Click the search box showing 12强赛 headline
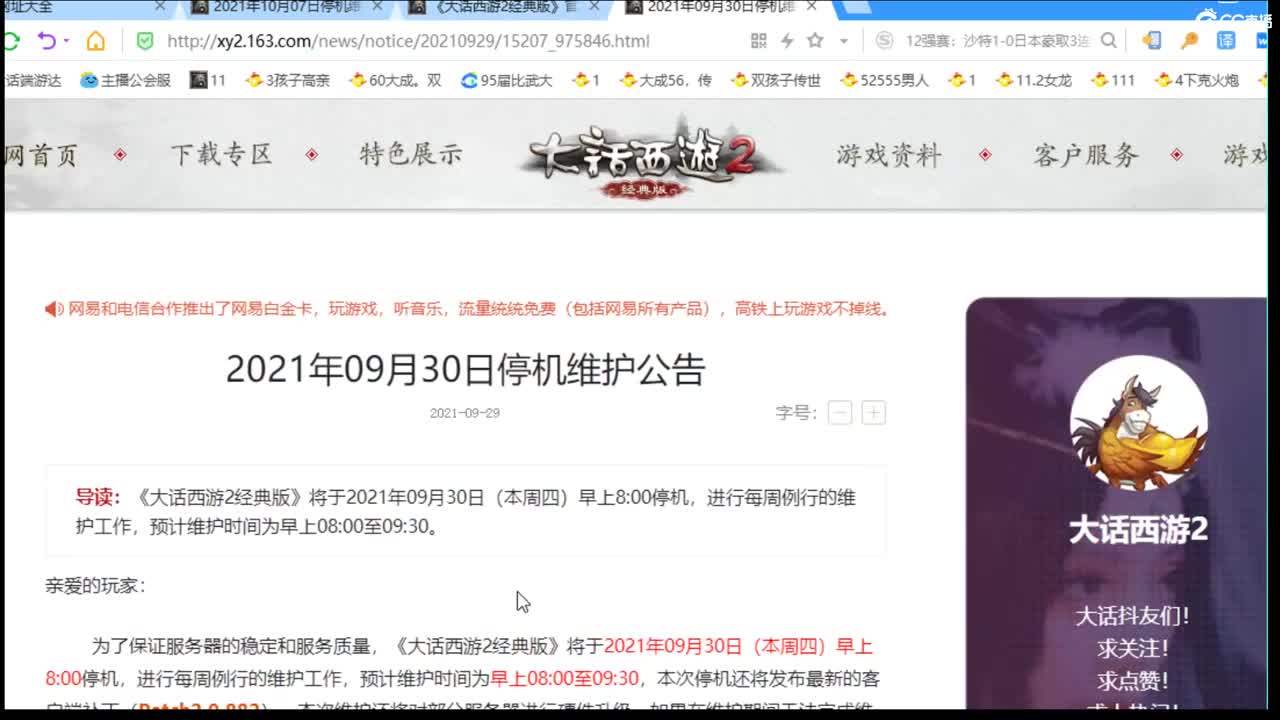The width and height of the screenshot is (1280, 720). [x=997, y=41]
